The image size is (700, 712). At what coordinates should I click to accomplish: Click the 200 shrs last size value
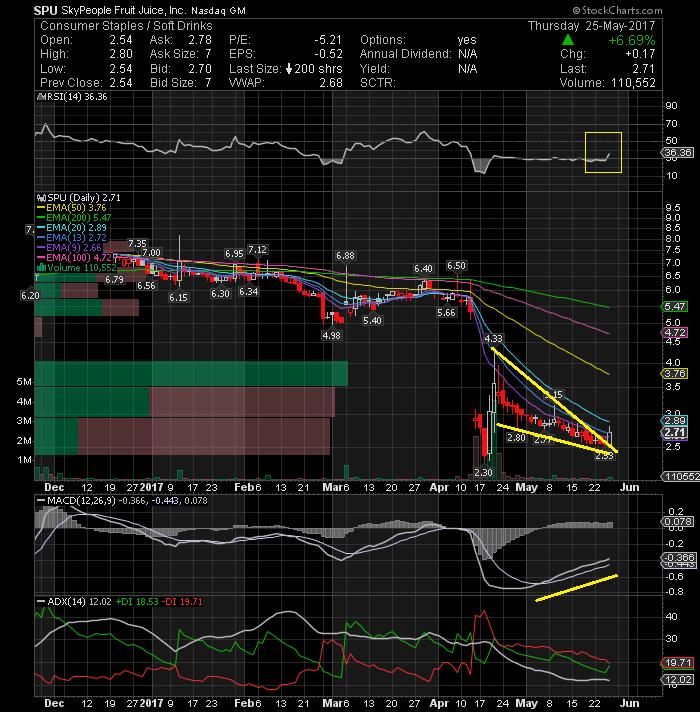click(x=318, y=69)
